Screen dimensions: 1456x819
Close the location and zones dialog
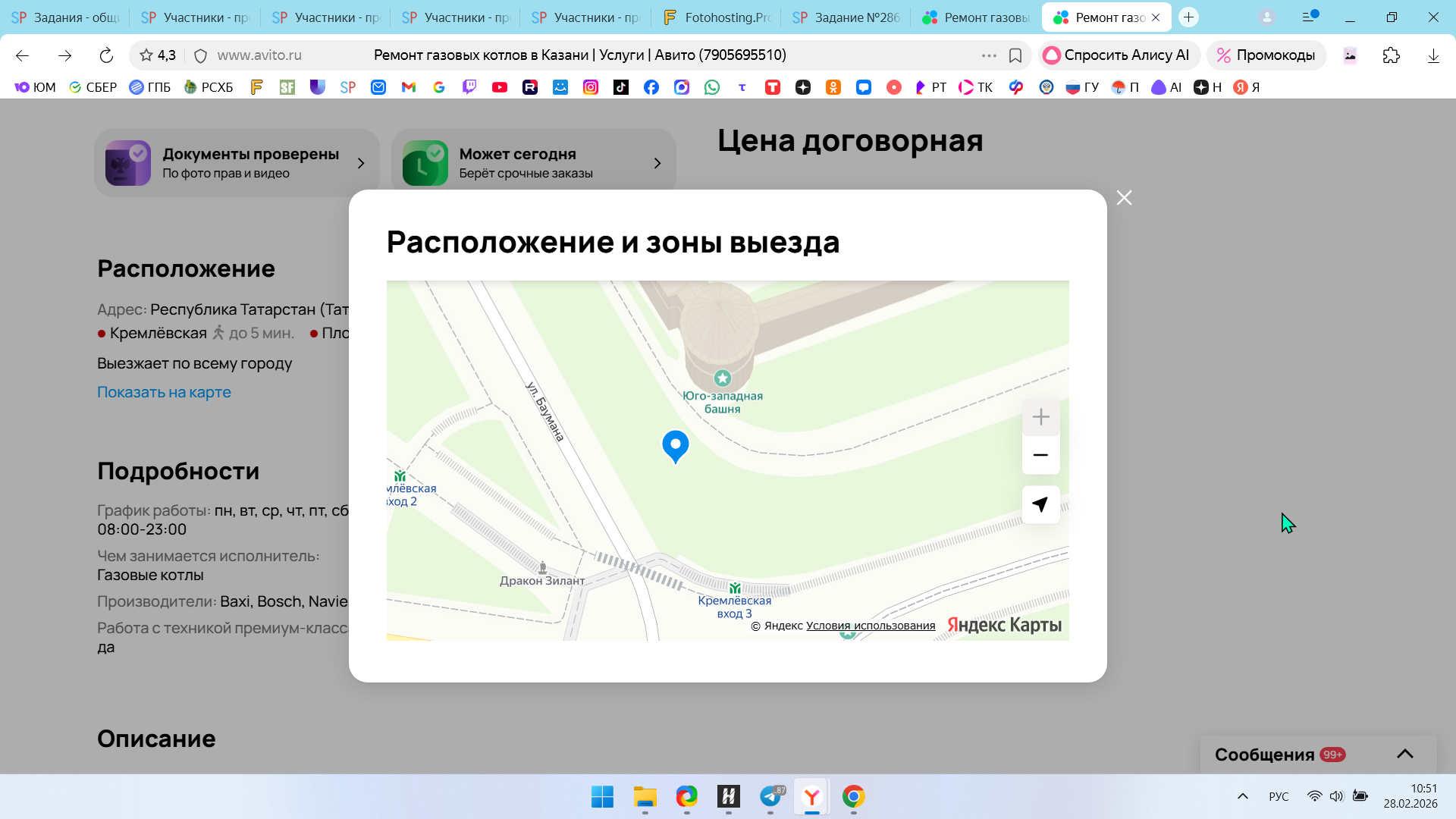pos(1124,198)
